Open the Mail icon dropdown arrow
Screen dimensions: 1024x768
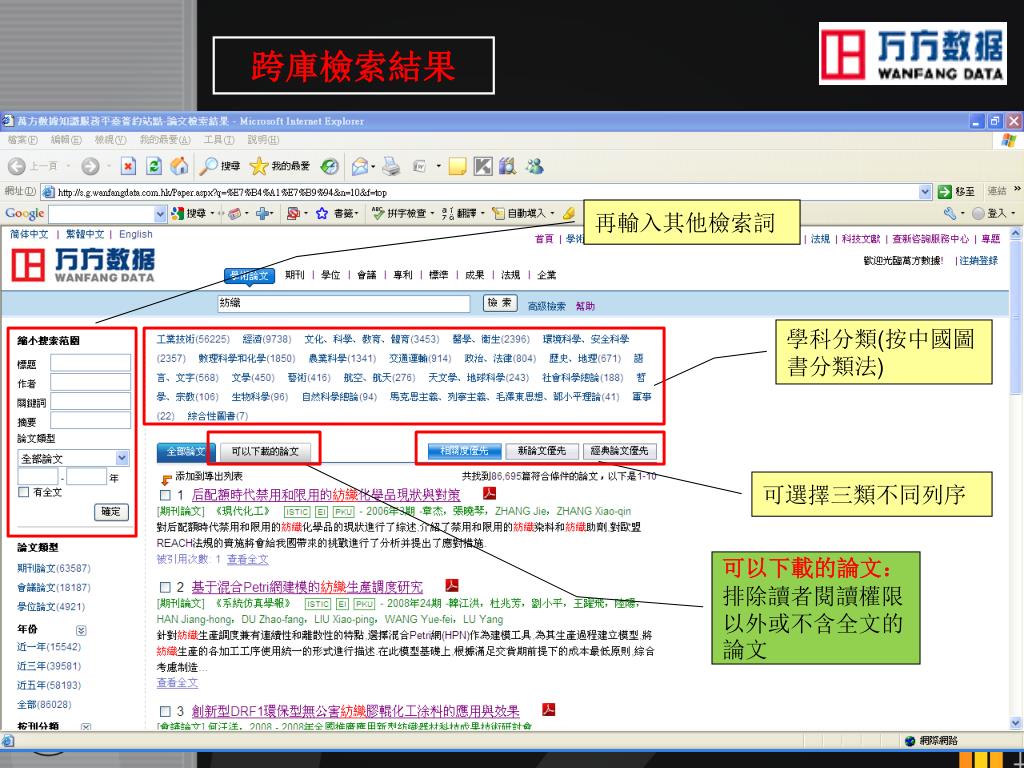coord(373,167)
